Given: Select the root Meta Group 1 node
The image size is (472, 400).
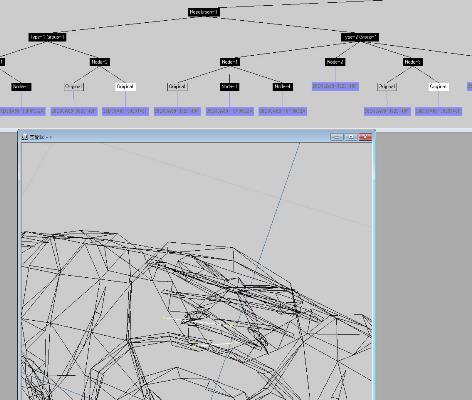Looking at the screenshot, I should [x=203, y=12].
